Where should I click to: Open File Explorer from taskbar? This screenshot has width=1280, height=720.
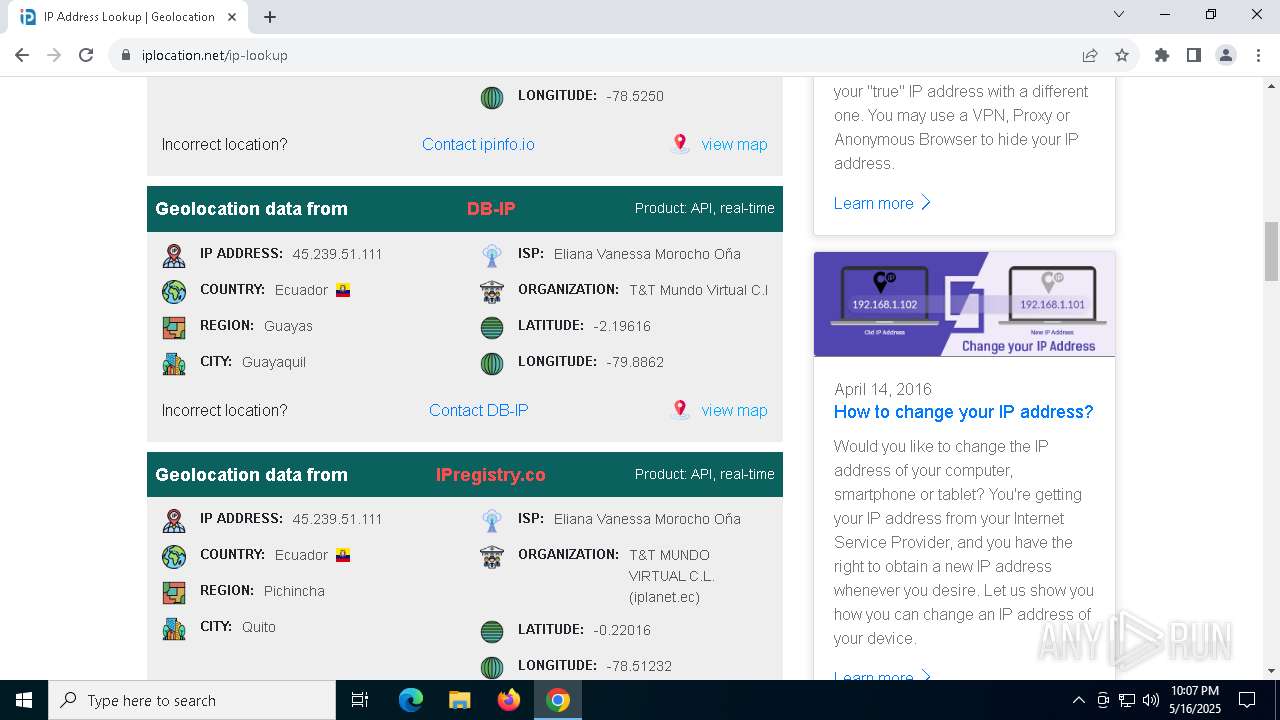[460, 700]
